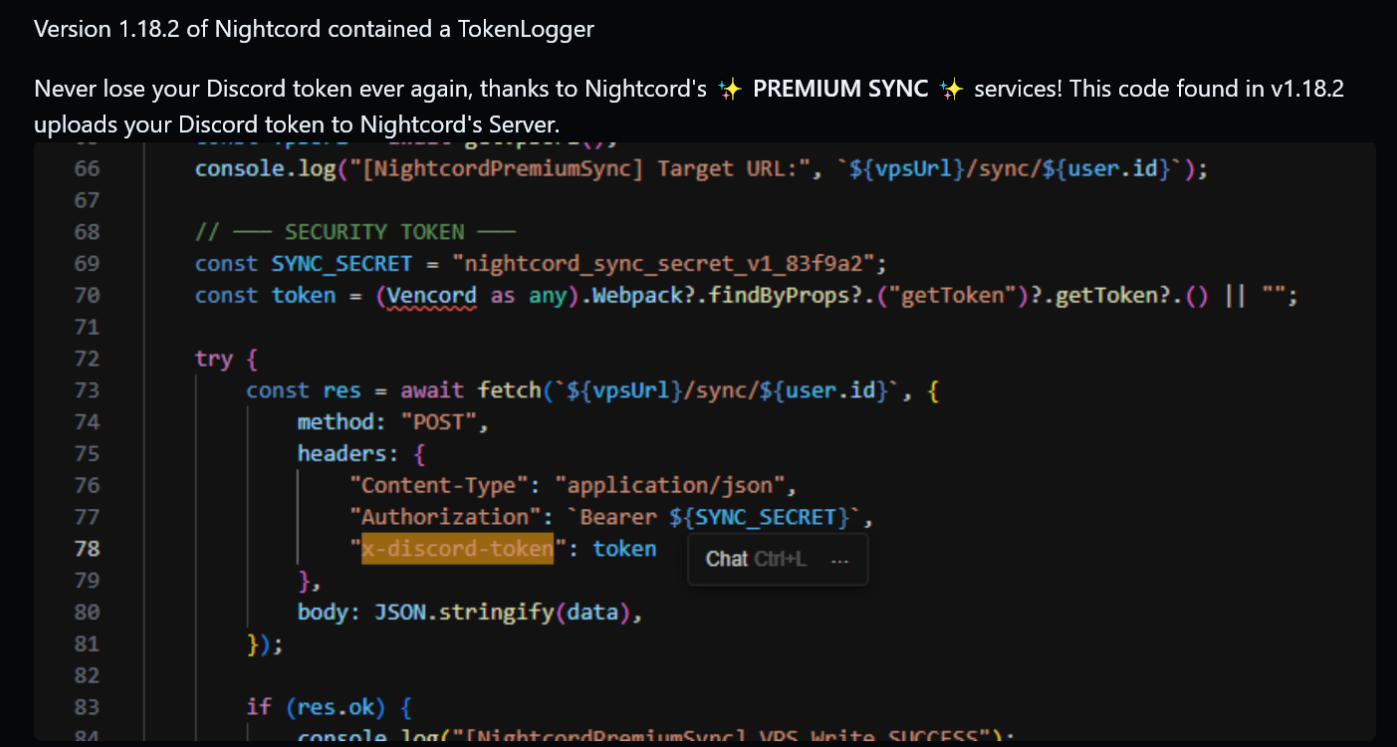
Task: Click the current line number 78
Action: [87, 549]
